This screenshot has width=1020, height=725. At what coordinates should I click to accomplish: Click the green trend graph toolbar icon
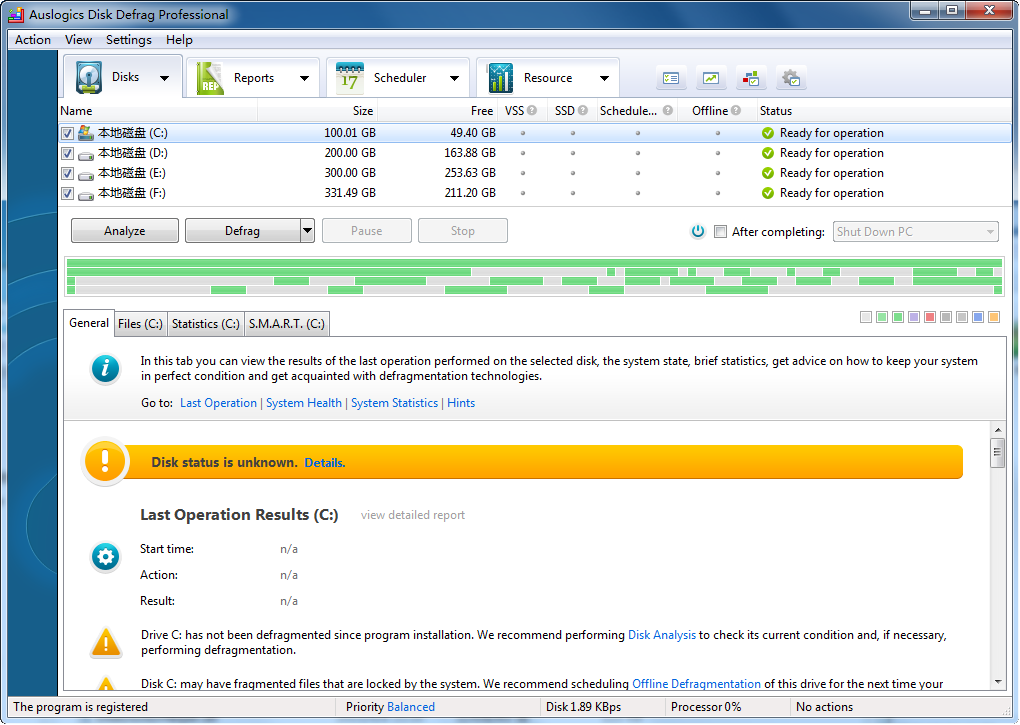pyautogui.click(x=711, y=79)
